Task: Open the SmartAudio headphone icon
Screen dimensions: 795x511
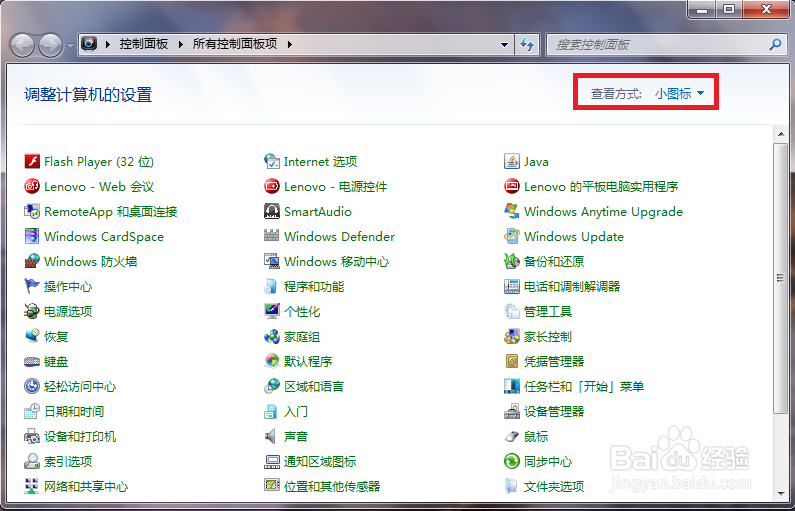Action: click(272, 211)
